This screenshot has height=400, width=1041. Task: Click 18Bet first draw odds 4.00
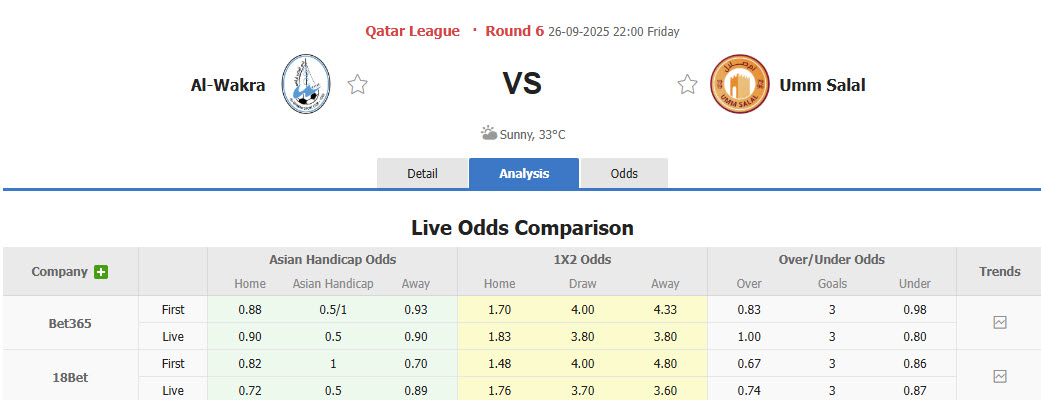tap(582, 363)
